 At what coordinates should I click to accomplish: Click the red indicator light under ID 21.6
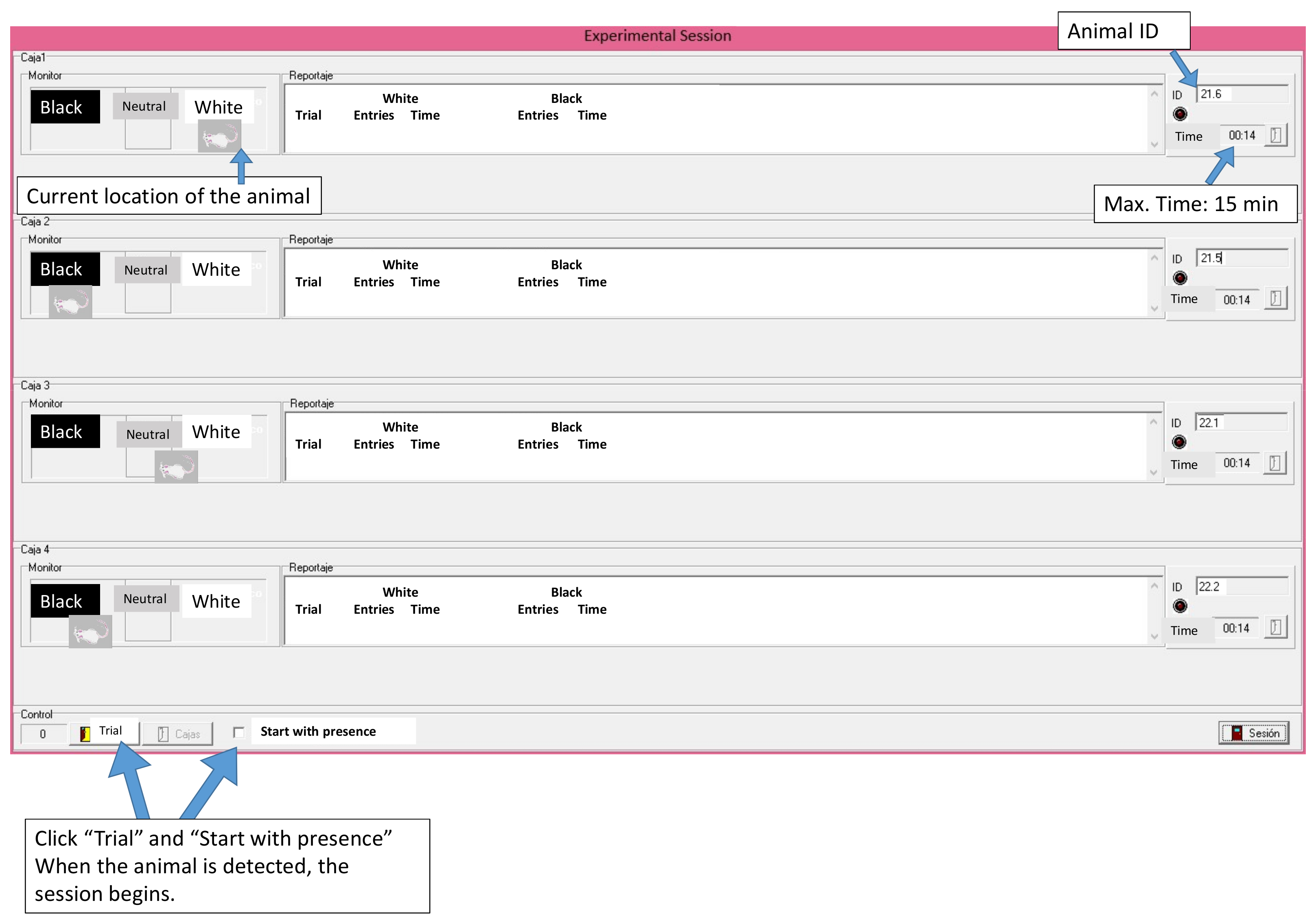pos(1180,114)
